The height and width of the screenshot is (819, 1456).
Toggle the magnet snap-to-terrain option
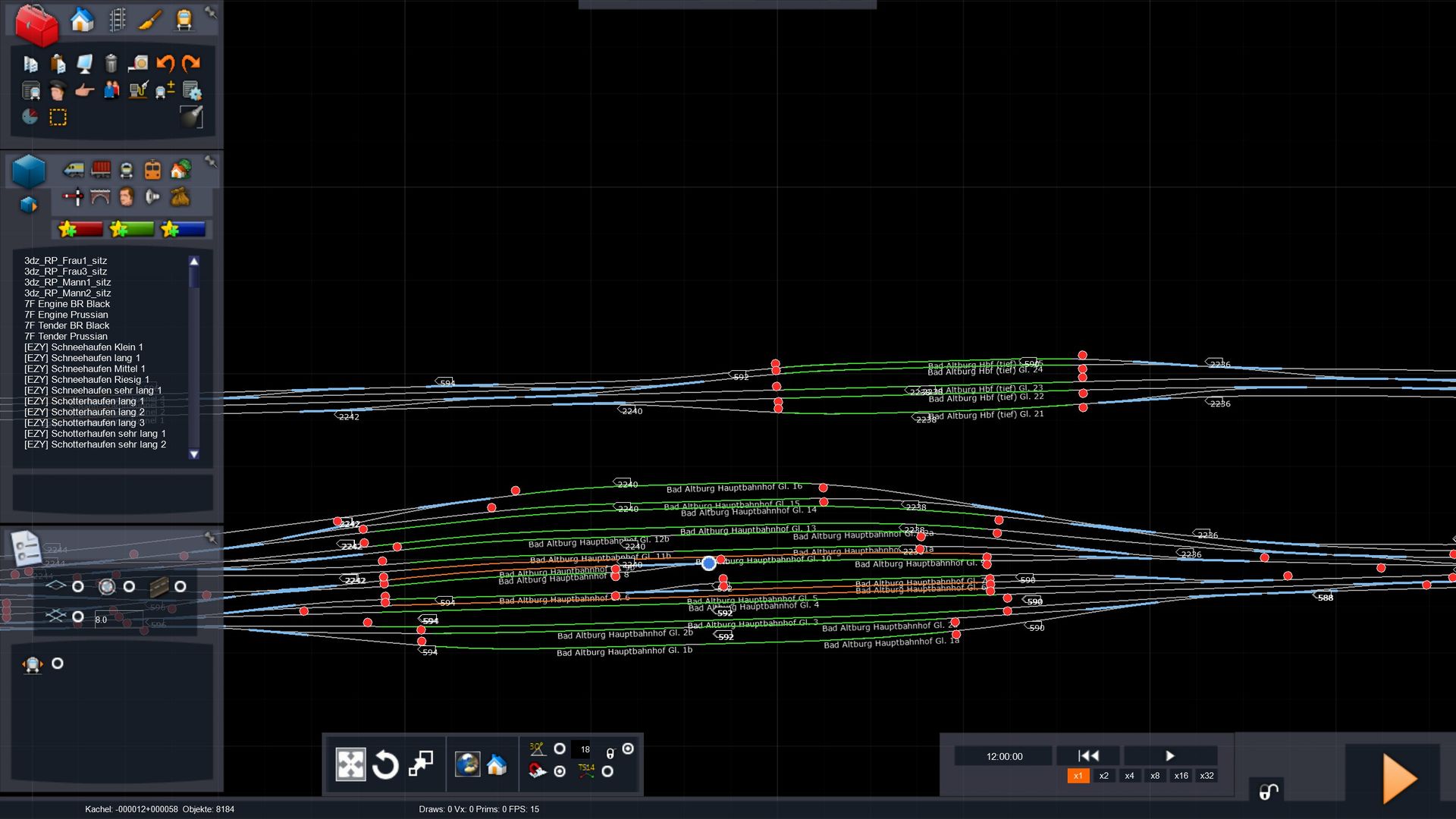point(560,771)
